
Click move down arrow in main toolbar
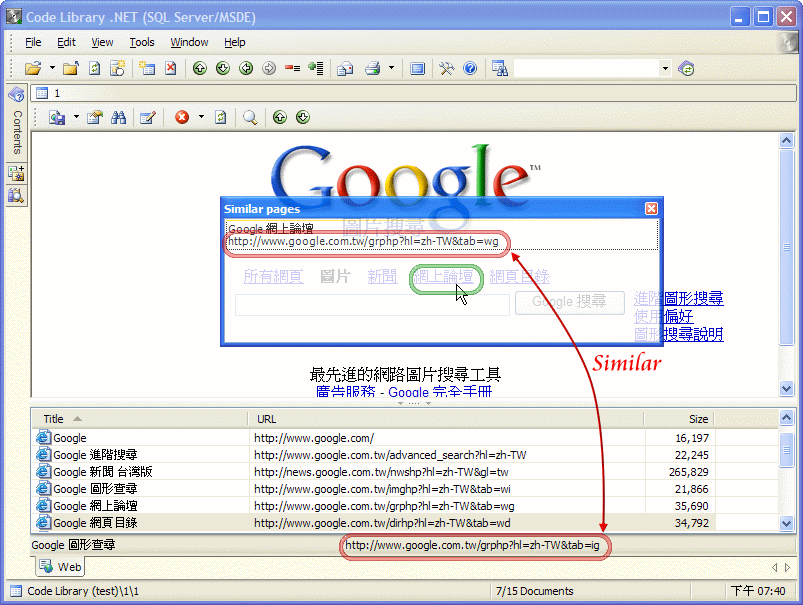pyautogui.click(x=223, y=68)
